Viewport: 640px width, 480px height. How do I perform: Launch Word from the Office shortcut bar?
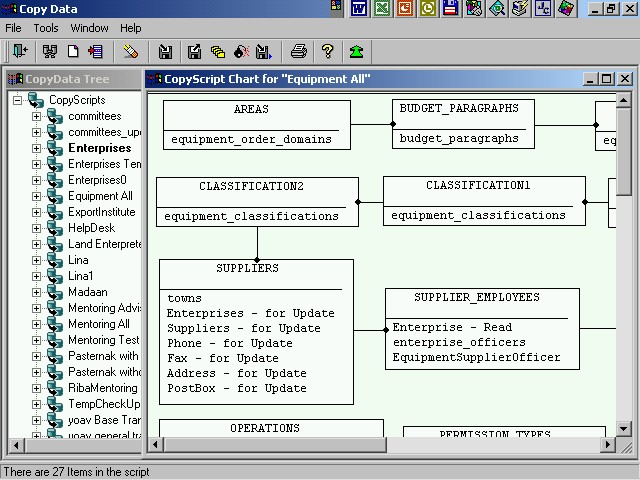[360, 9]
